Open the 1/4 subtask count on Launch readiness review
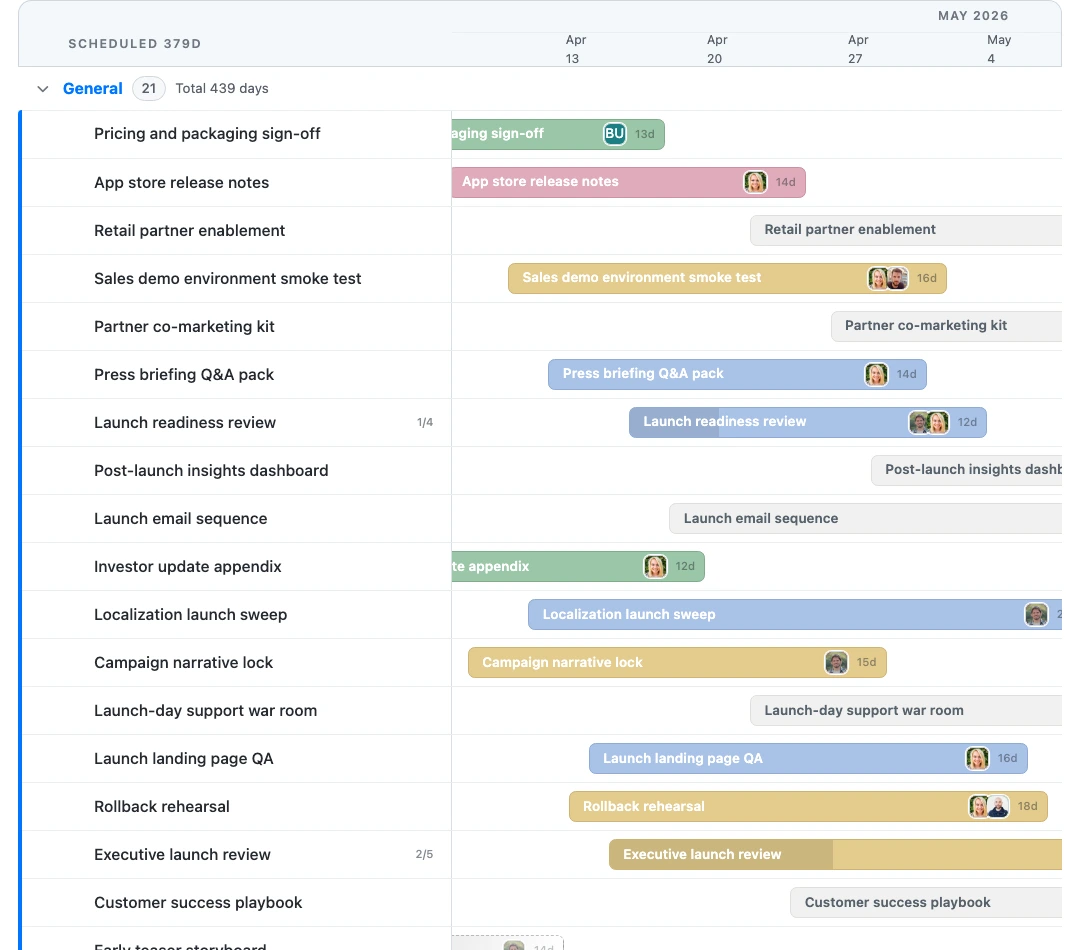Viewport: 1080px width, 950px height. click(425, 422)
